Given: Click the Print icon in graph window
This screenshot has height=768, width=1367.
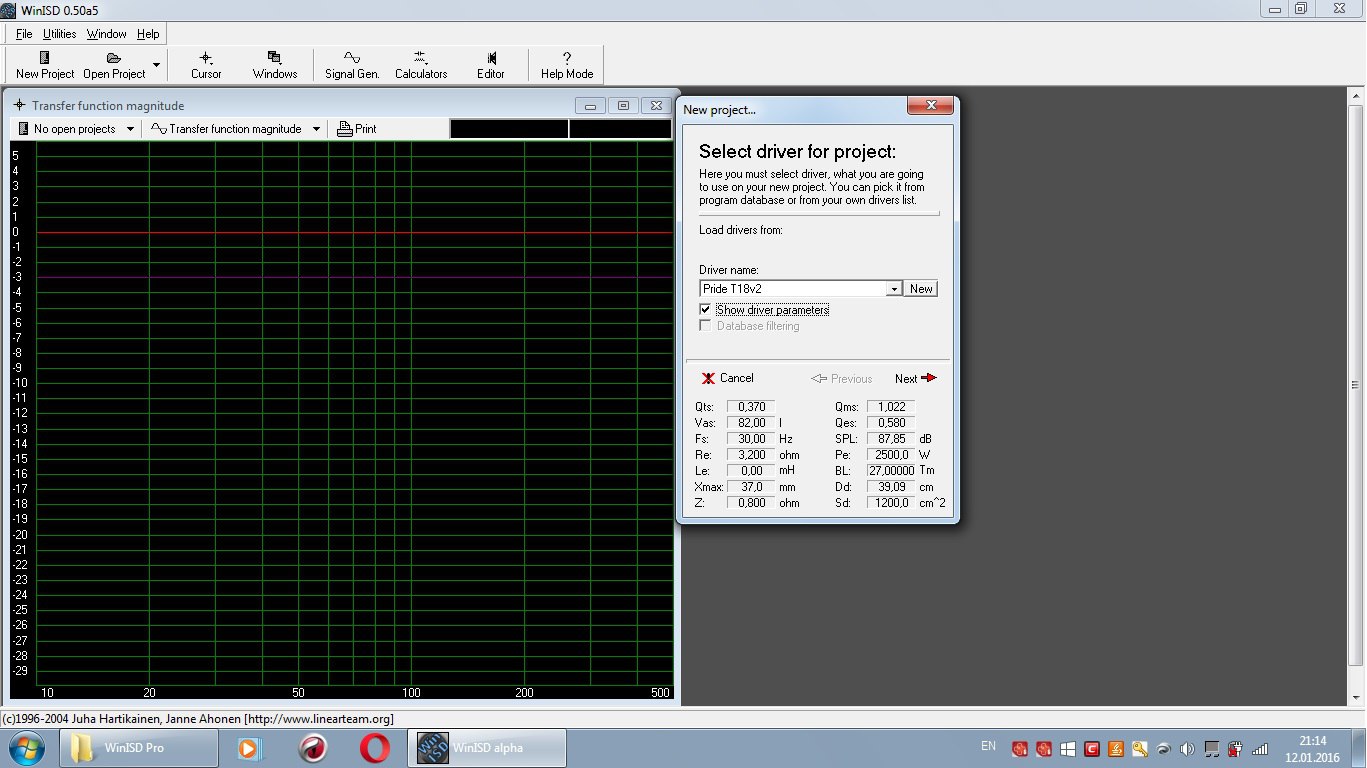Looking at the screenshot, I should coord(357,129).
